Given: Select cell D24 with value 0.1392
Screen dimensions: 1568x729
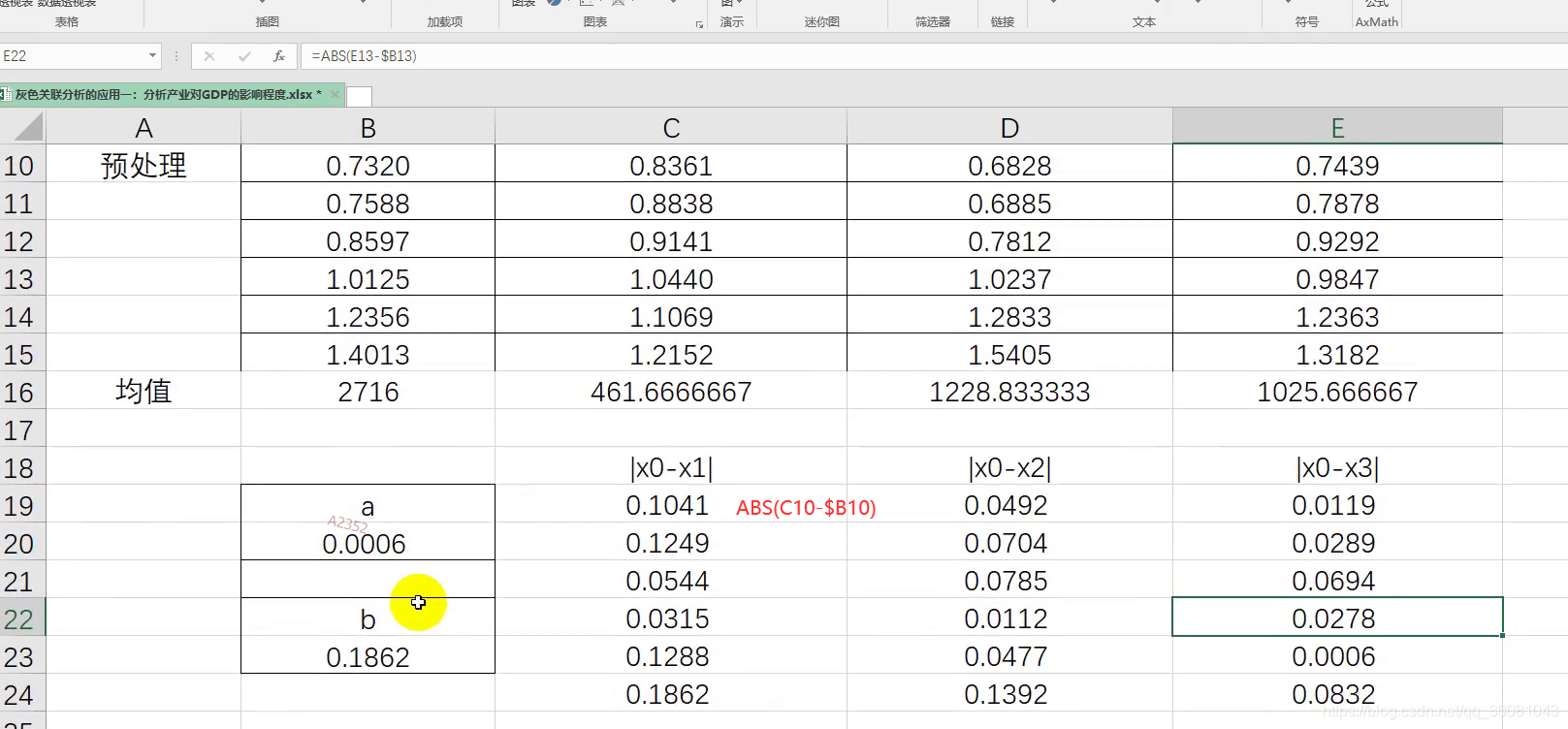Looking at the screenshot, I should 1009,694.
